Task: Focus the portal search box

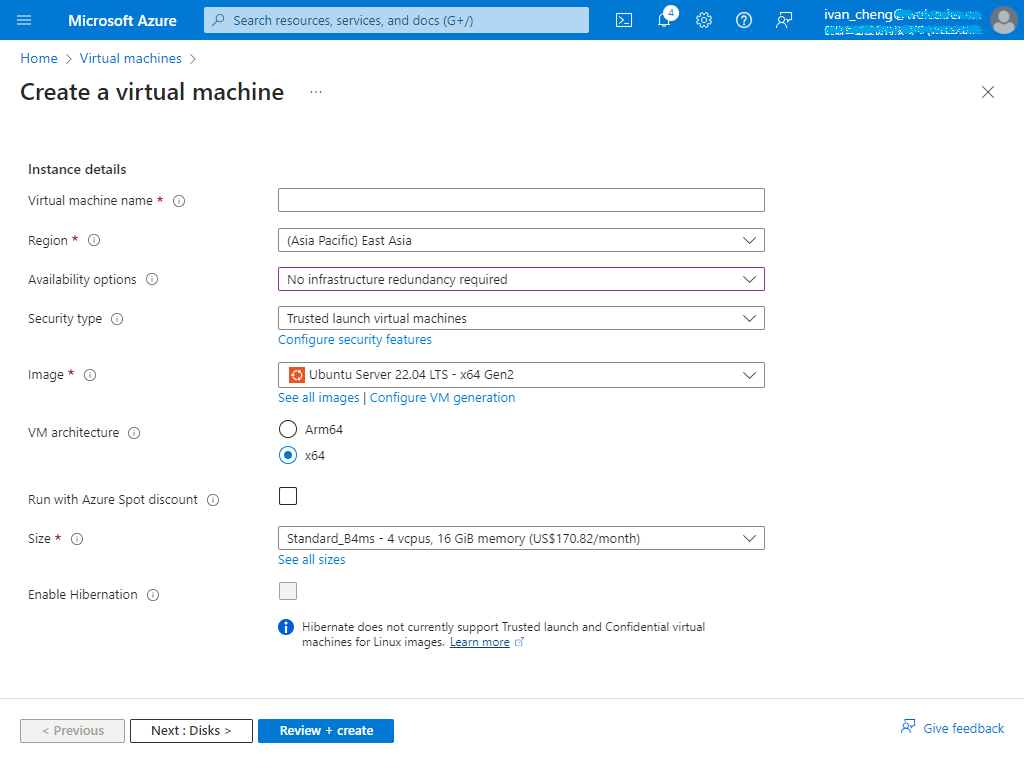Action: 396,20
